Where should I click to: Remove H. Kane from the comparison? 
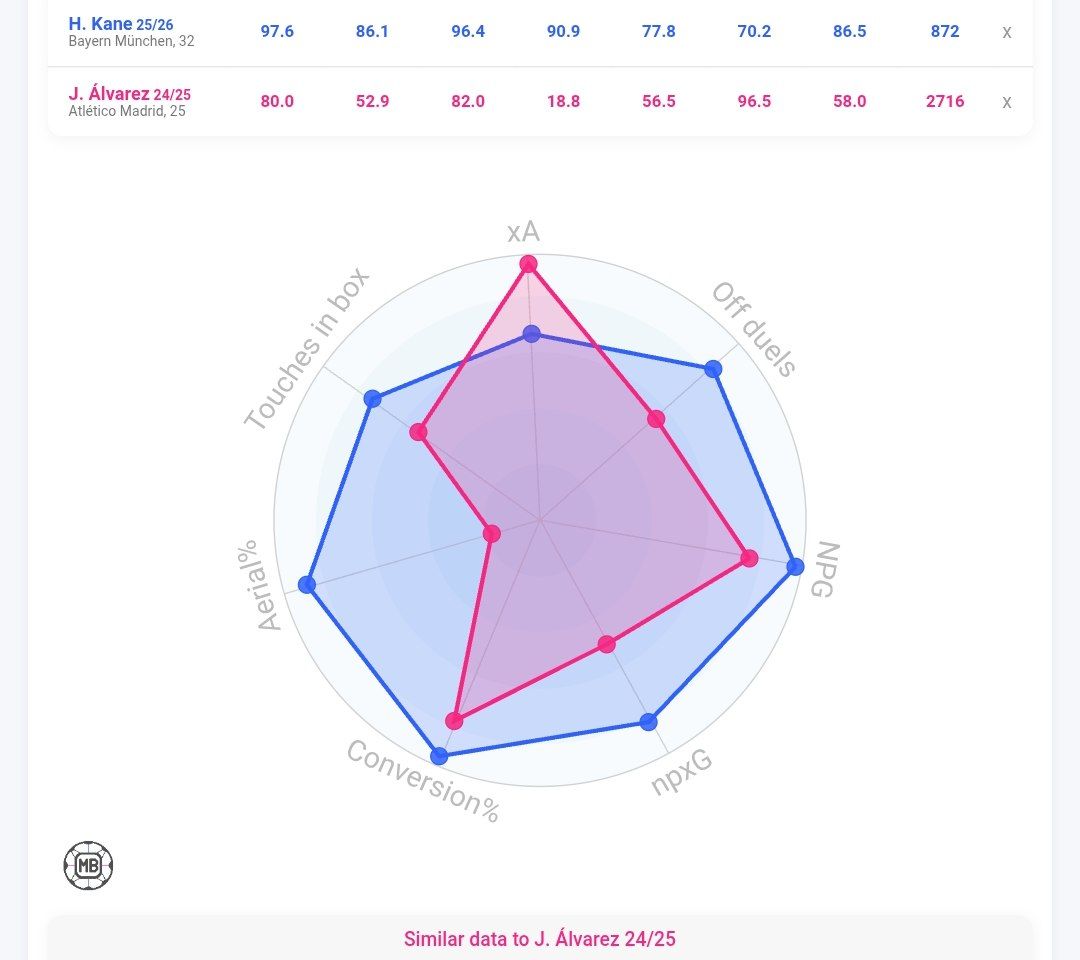point(1006,32)
